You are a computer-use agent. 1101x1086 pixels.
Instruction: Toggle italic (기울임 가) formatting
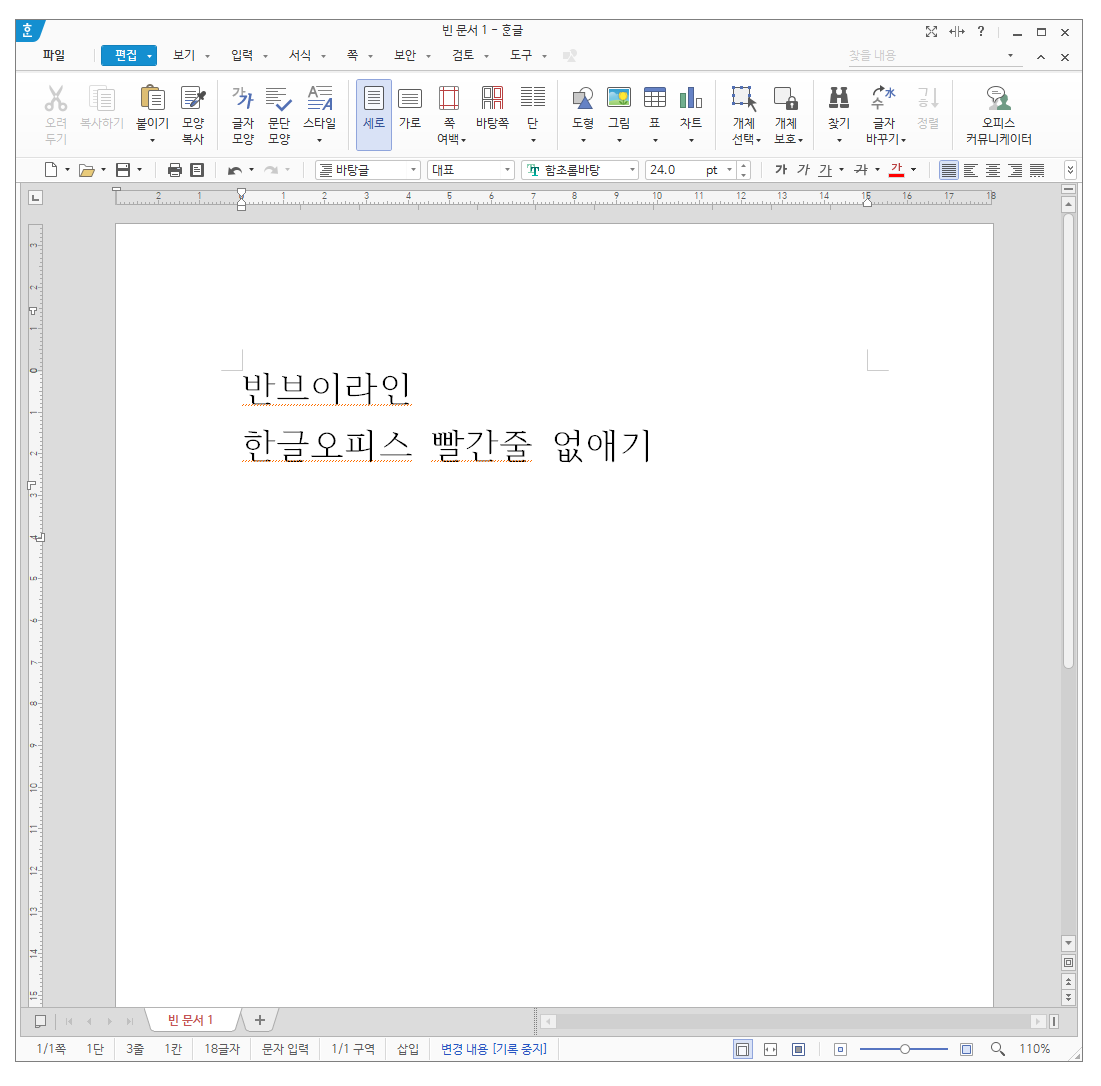[803, 170]
